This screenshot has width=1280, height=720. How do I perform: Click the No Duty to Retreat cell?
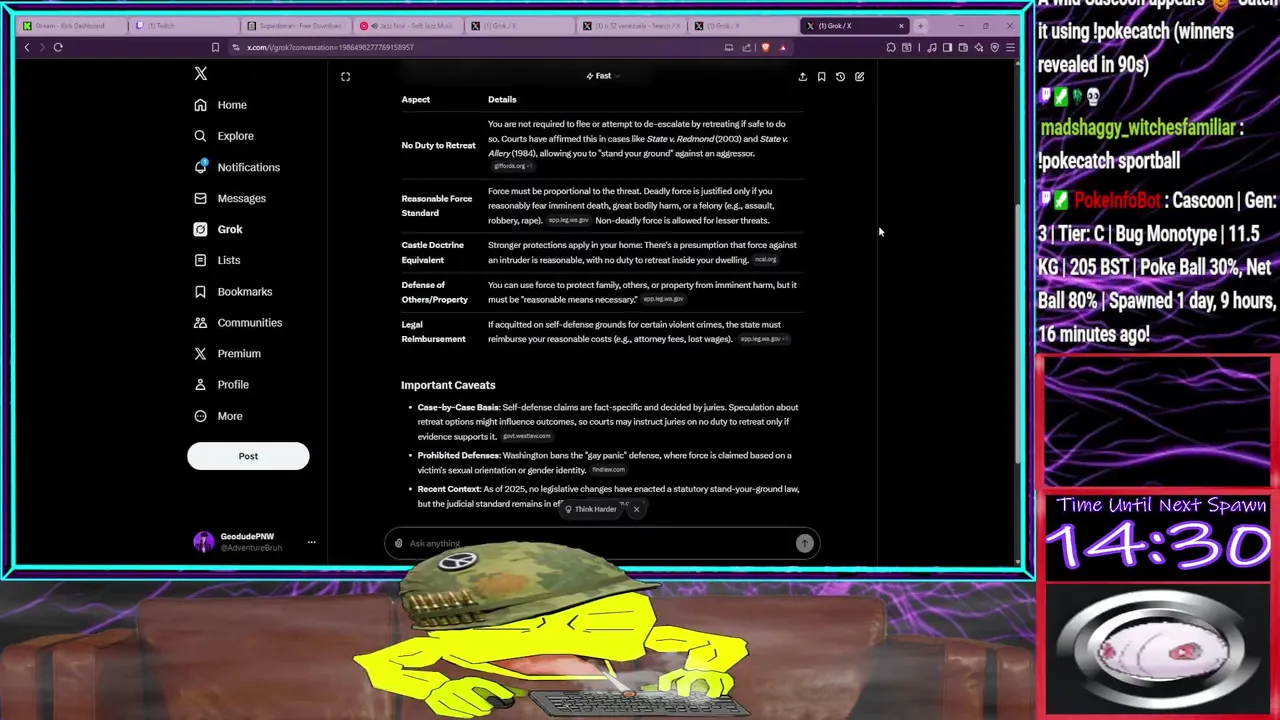coord(438,145)
